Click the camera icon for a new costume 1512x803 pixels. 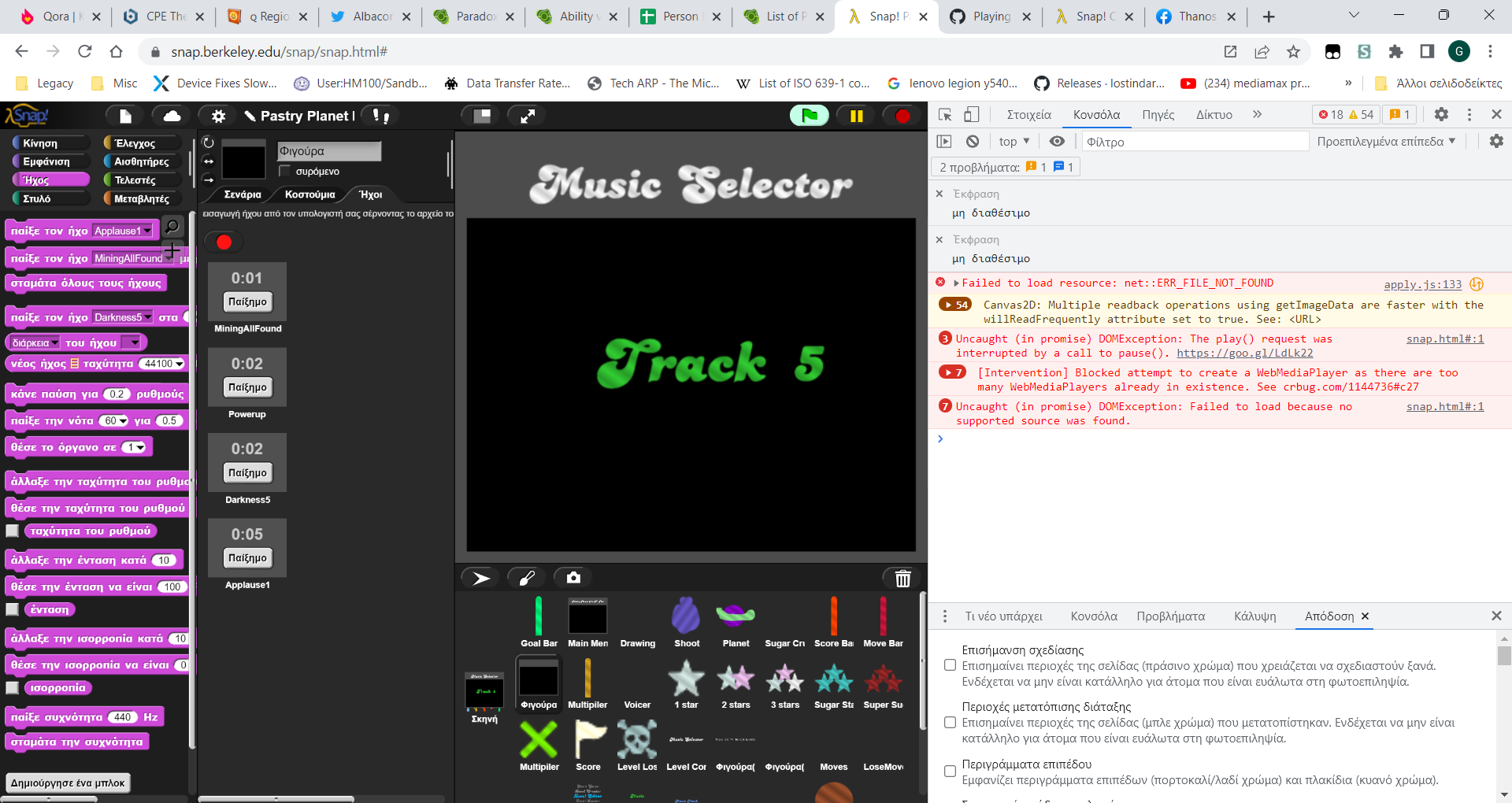click(x=573, y=577)
